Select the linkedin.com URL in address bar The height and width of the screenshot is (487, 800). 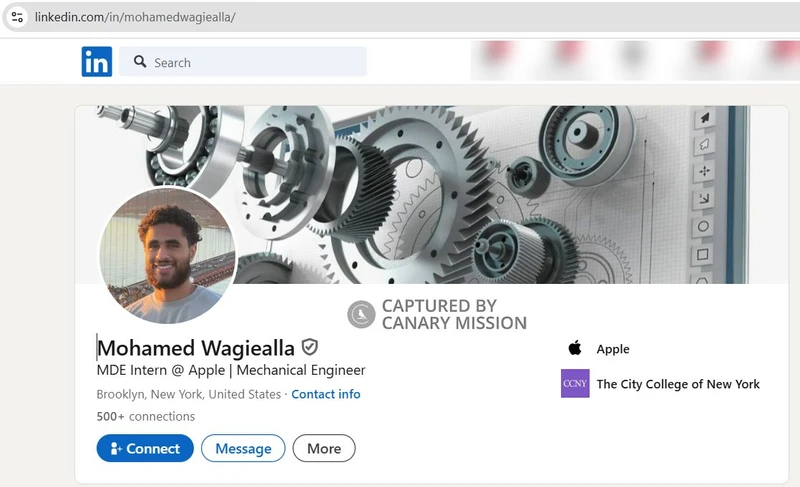(x=135, y=17)
